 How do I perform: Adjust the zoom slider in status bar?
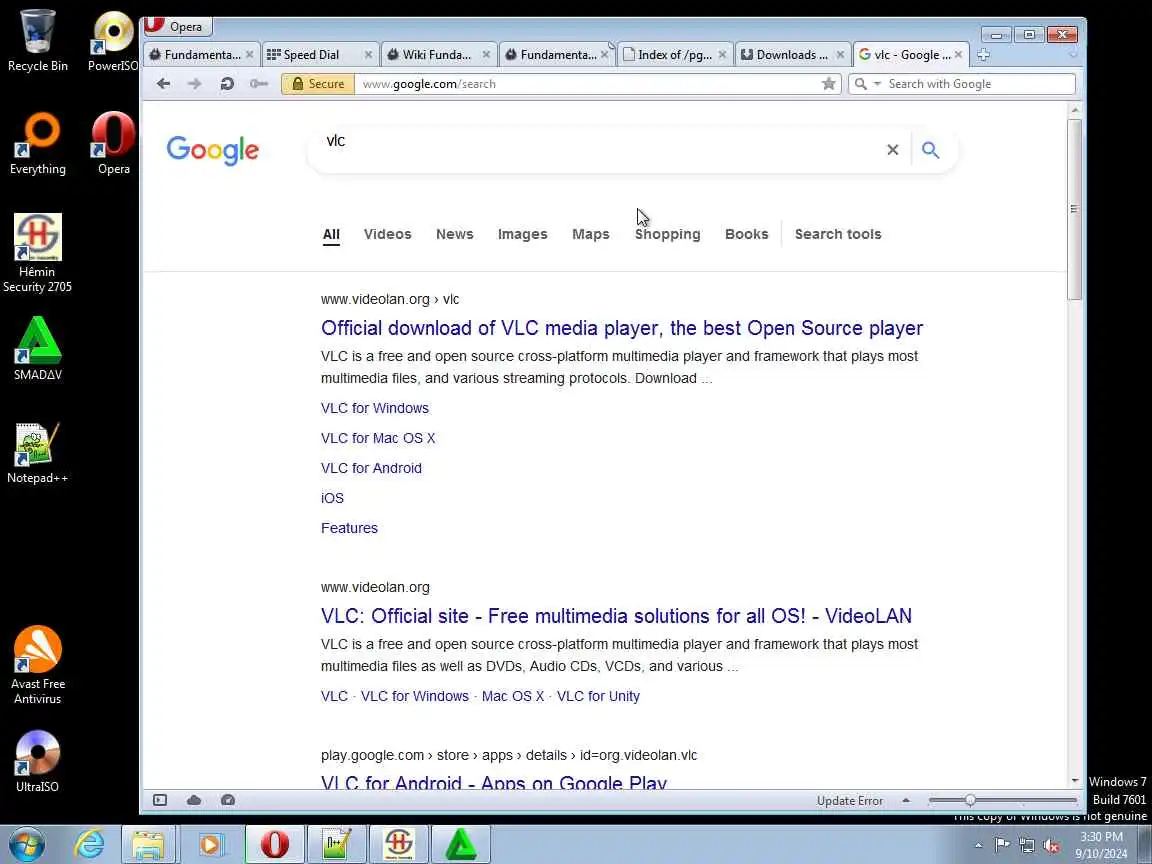pyautogui.click(x=970, y=801)
